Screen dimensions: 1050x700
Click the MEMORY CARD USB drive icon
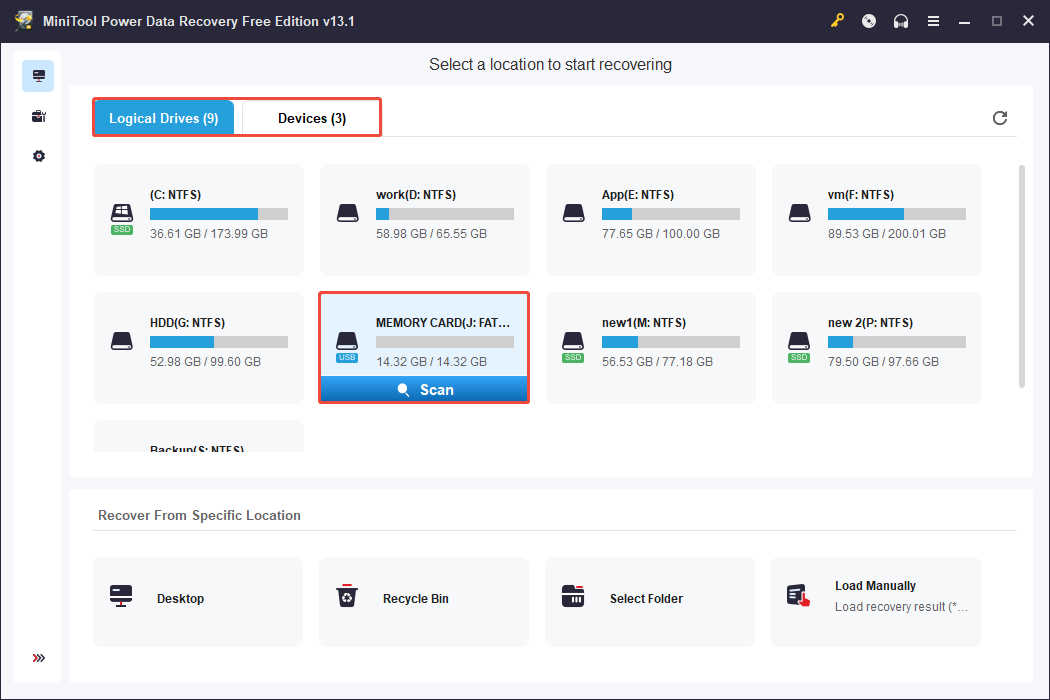pyautogui.click(x=347, y=347)
